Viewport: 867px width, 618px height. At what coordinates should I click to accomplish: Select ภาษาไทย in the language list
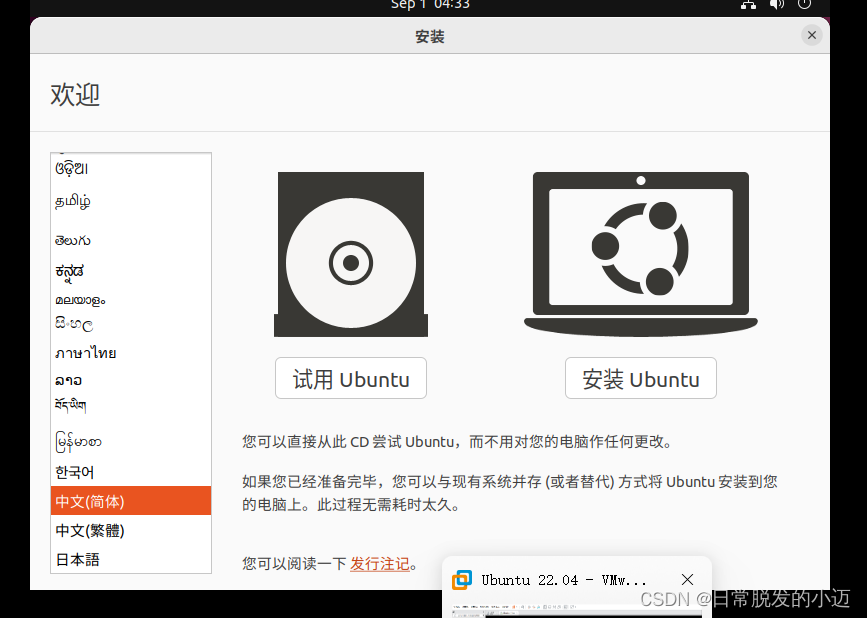pyautogui.click(x=131, y=353)
